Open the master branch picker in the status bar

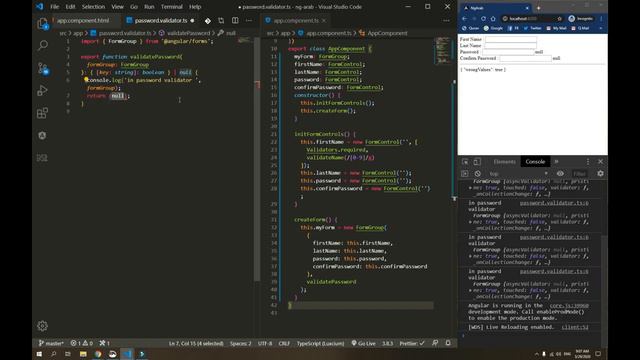click(51, 343)
